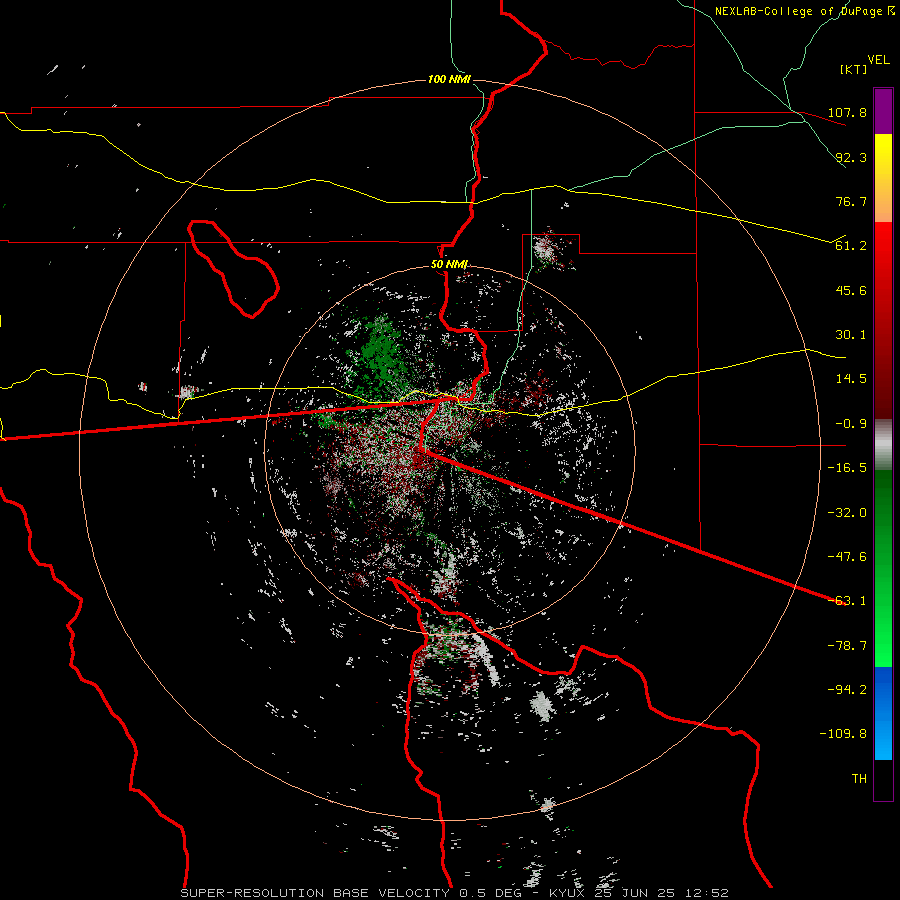This screenshot has width=900, height=900.
Task: Click the 100 NMI range ring label
Action: tap(449, 79)
